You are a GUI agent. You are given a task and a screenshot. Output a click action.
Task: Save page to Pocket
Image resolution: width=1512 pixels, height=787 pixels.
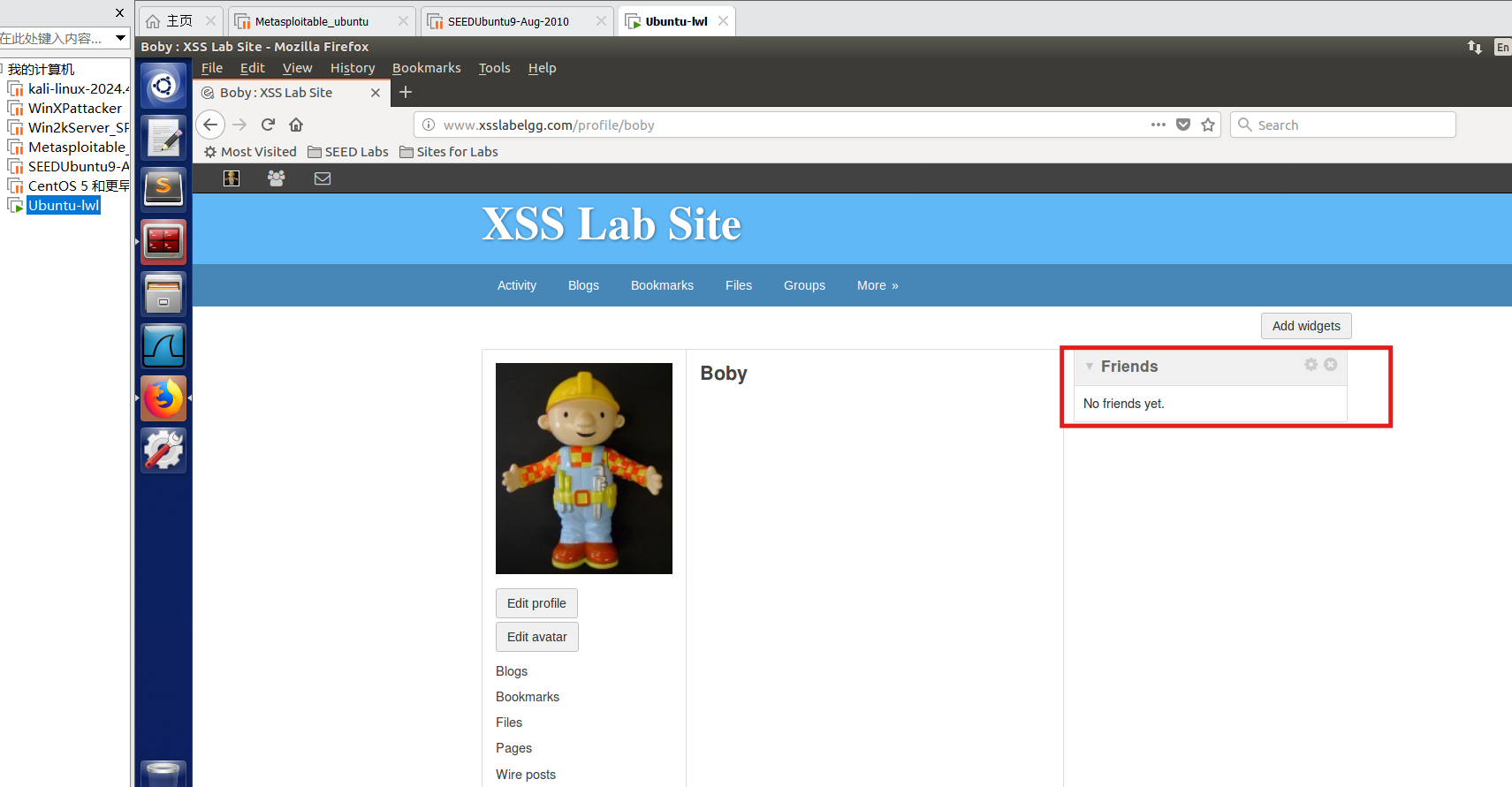[1183, 125]
